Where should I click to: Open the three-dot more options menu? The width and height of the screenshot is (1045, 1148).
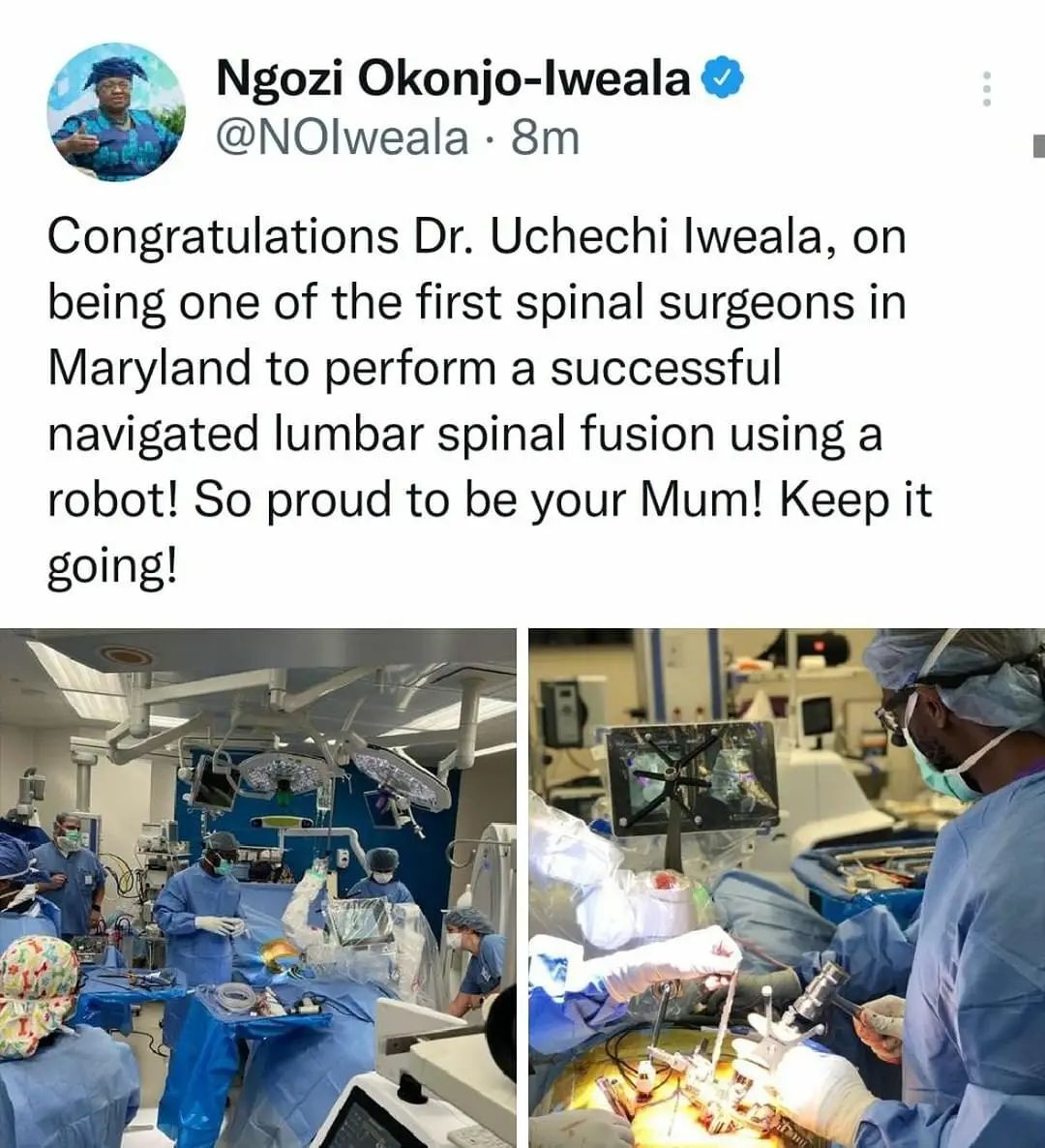(986, 88)
